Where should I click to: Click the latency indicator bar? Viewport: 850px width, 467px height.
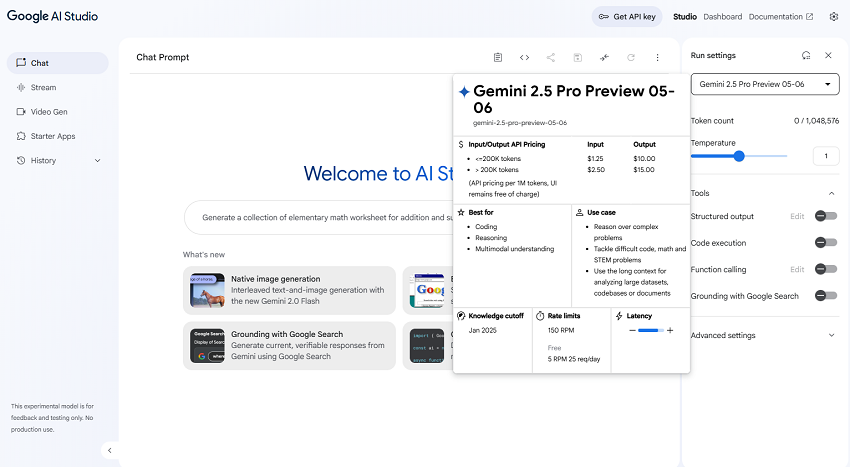coord(651,330)
